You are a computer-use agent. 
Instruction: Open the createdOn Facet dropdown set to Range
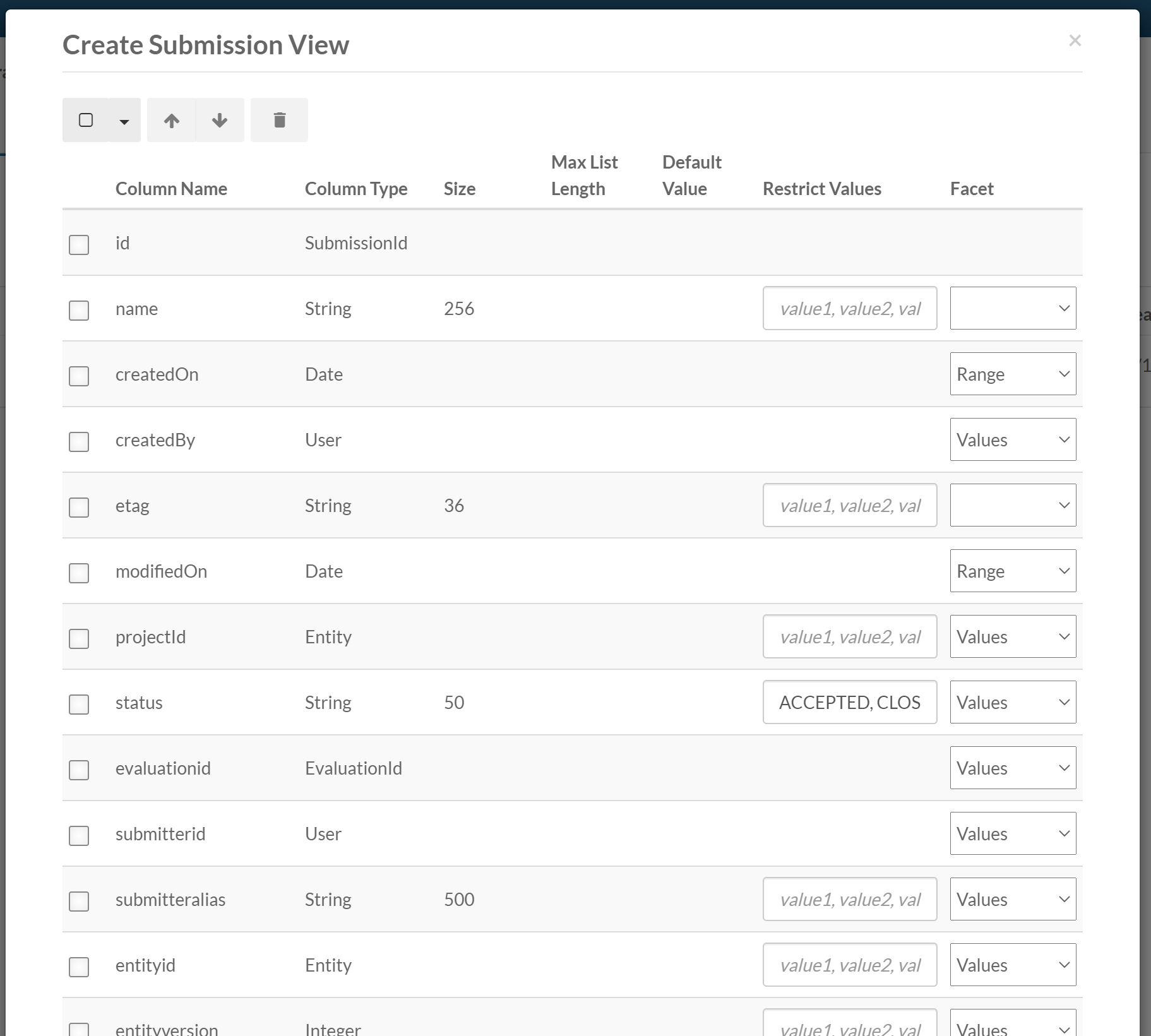[x=1013, y=374]
